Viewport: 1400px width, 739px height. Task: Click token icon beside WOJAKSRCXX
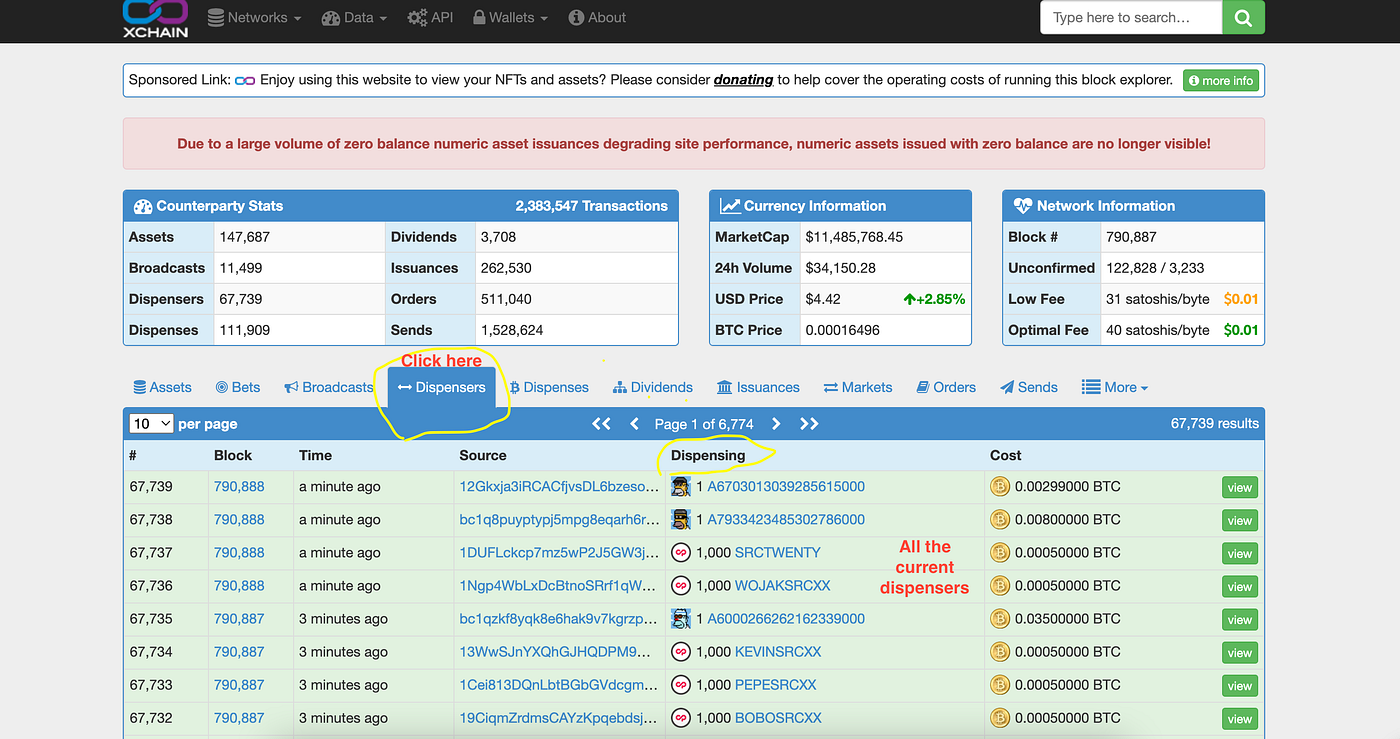[681, 586]
